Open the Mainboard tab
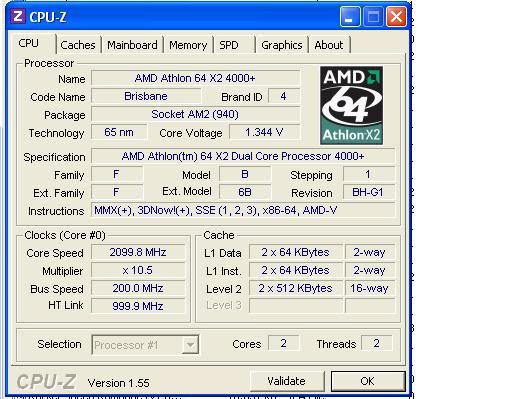Screen dimensions: 512x399 pyautogui.click(x=132, y=45)
